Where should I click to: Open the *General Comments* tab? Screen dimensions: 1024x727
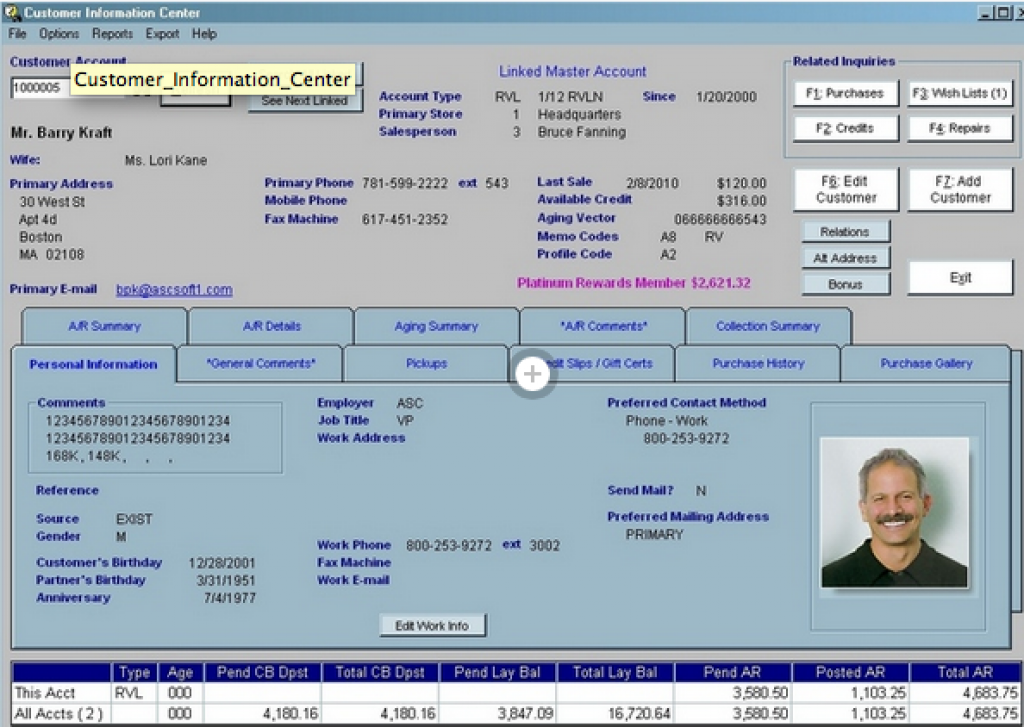coord(258,364)
